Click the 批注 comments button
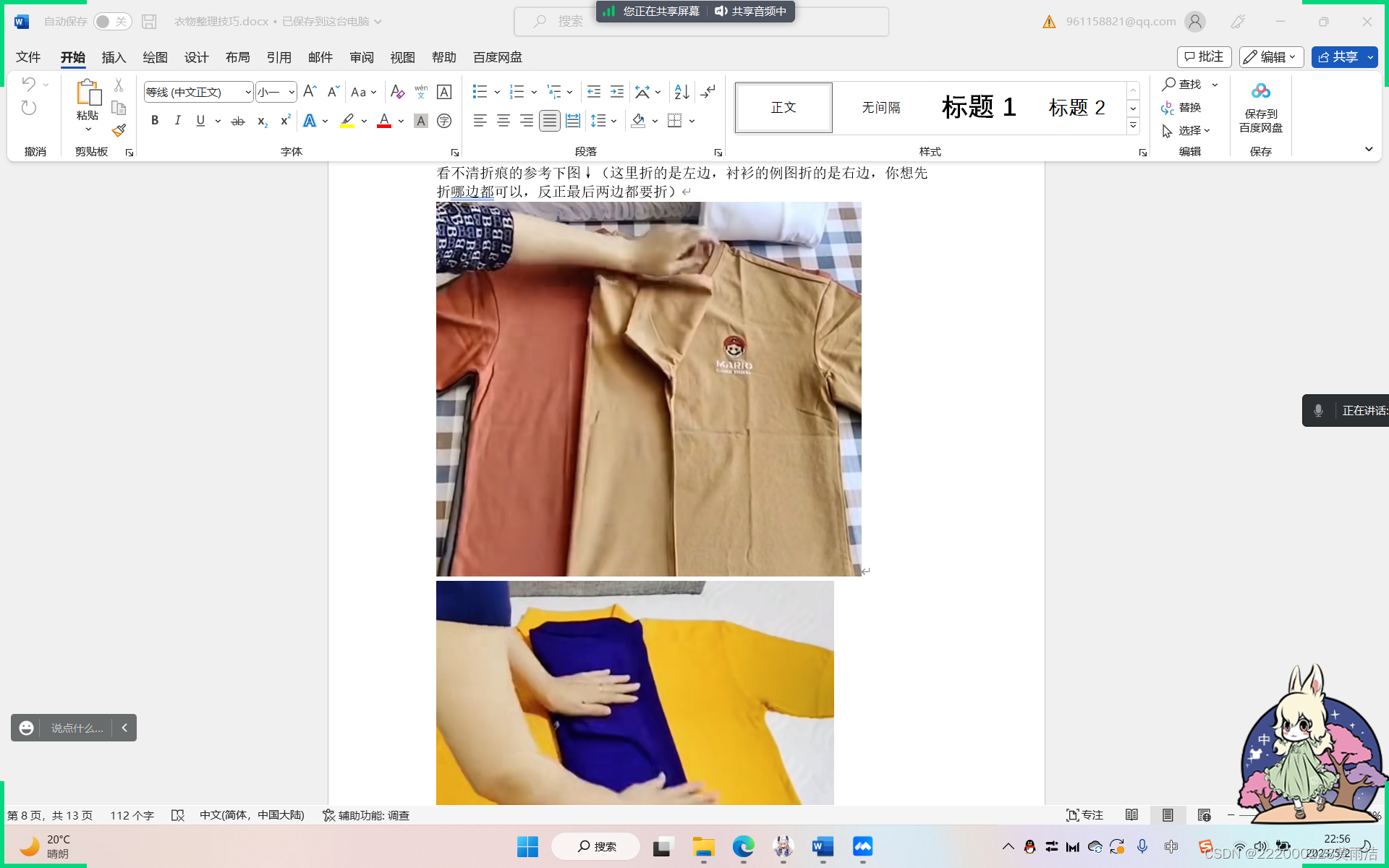Viewport: 1389px width, 868px height. pos(1204,57)
